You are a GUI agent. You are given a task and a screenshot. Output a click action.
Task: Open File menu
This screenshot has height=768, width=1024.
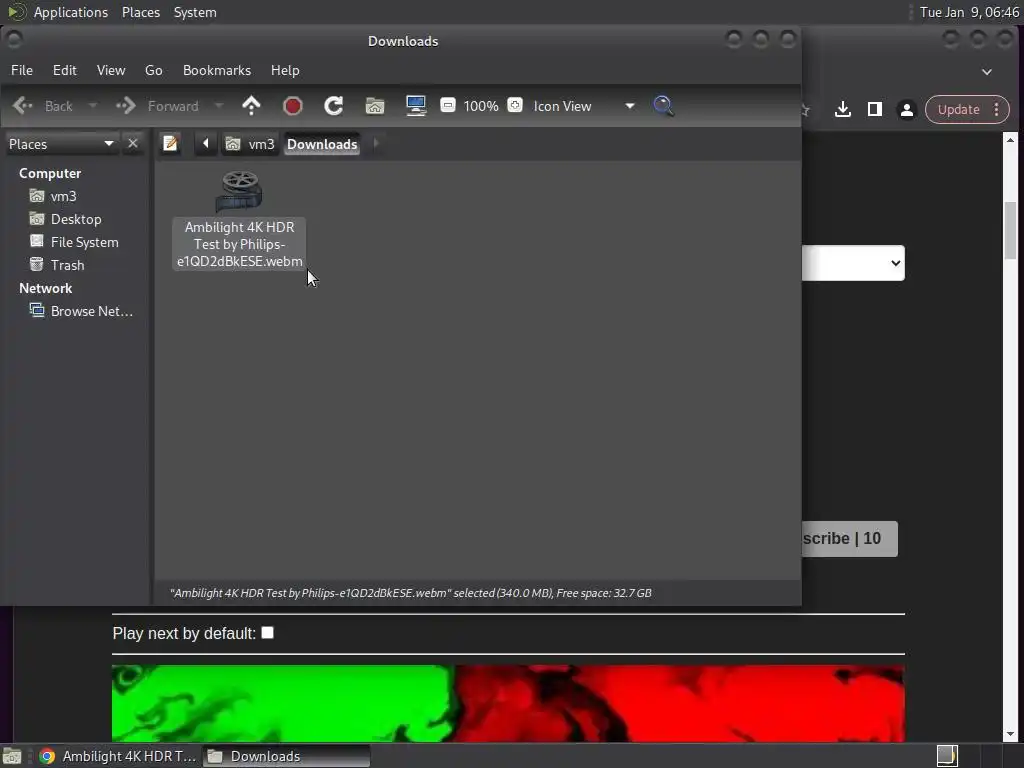(22, 70)
